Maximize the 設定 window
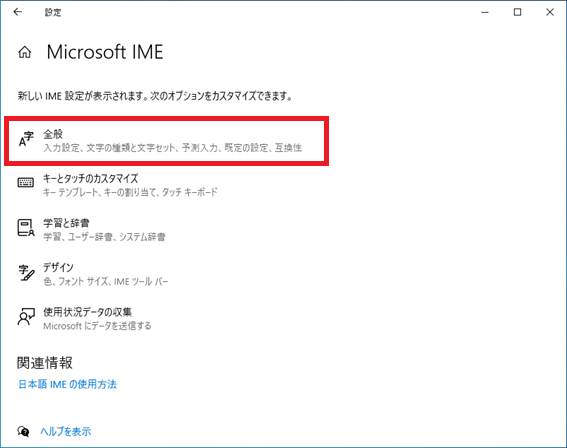The height and width of the screenshot is (448, 567). point(517,12)
